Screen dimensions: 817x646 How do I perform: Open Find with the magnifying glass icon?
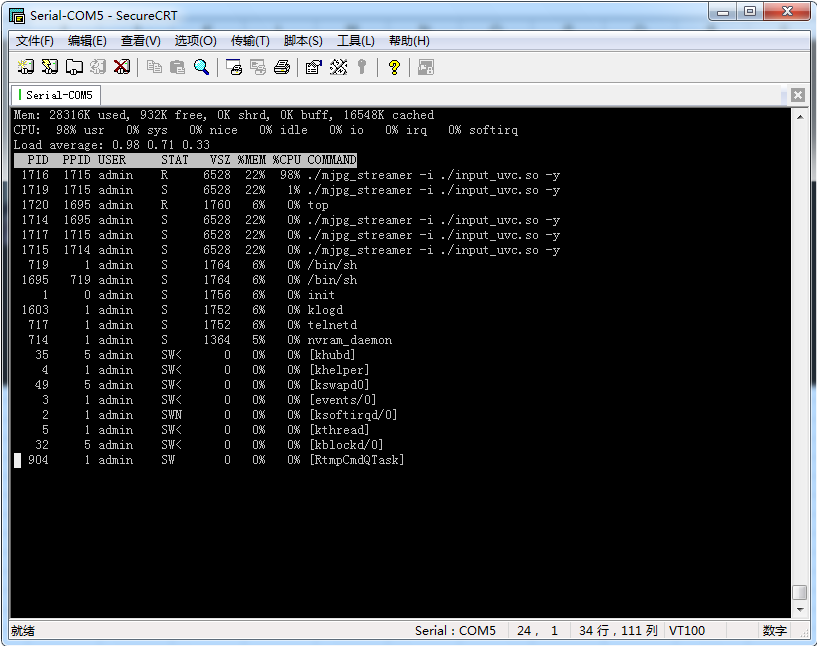pos(202,67)
